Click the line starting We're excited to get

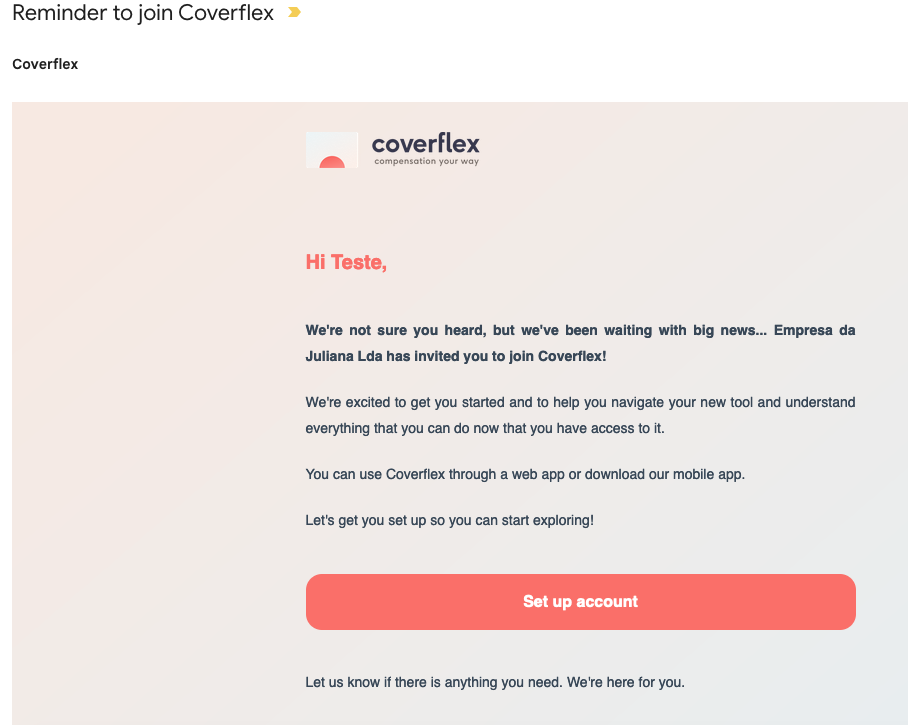(580, 402)
